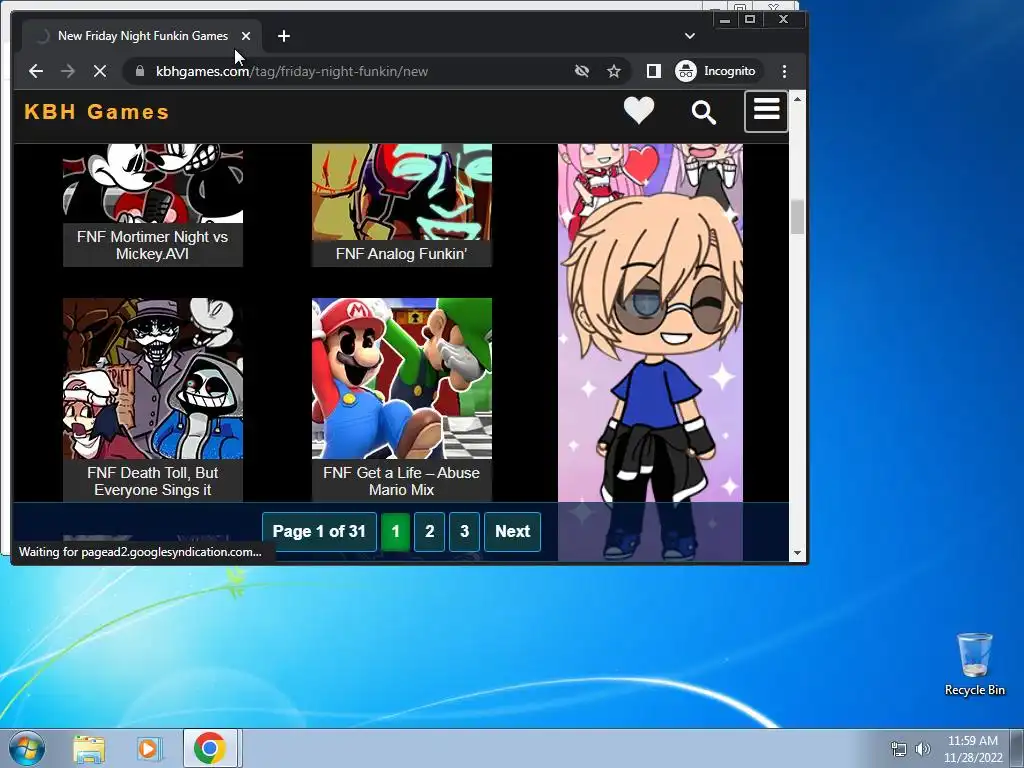The image size is (1024, 768).
Task: Select page 1 in pagination
Action: coord(395,532)
